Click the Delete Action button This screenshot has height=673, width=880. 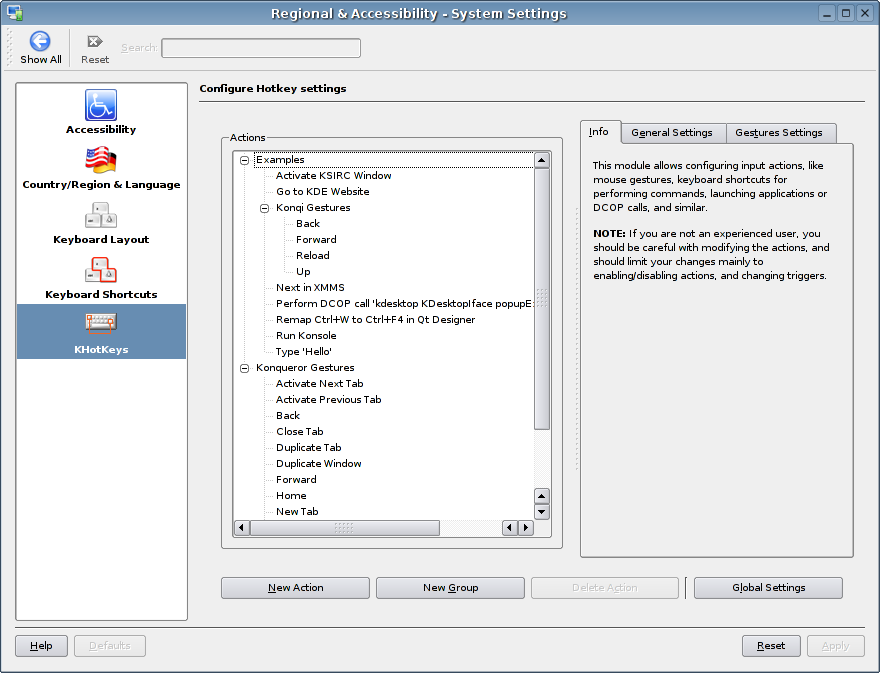pyautogui.click(x=605, y=588)
